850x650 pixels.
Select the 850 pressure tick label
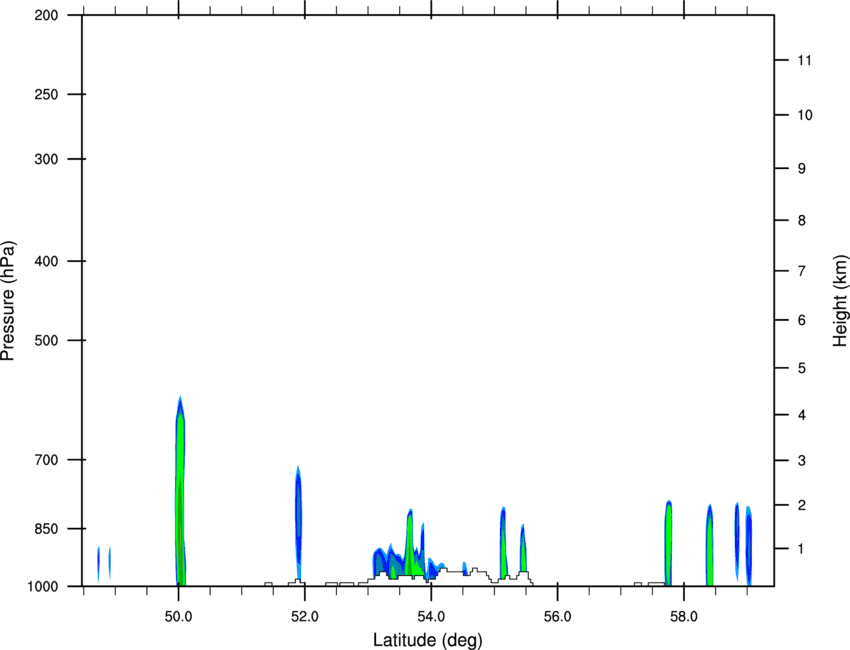point(46,529)
